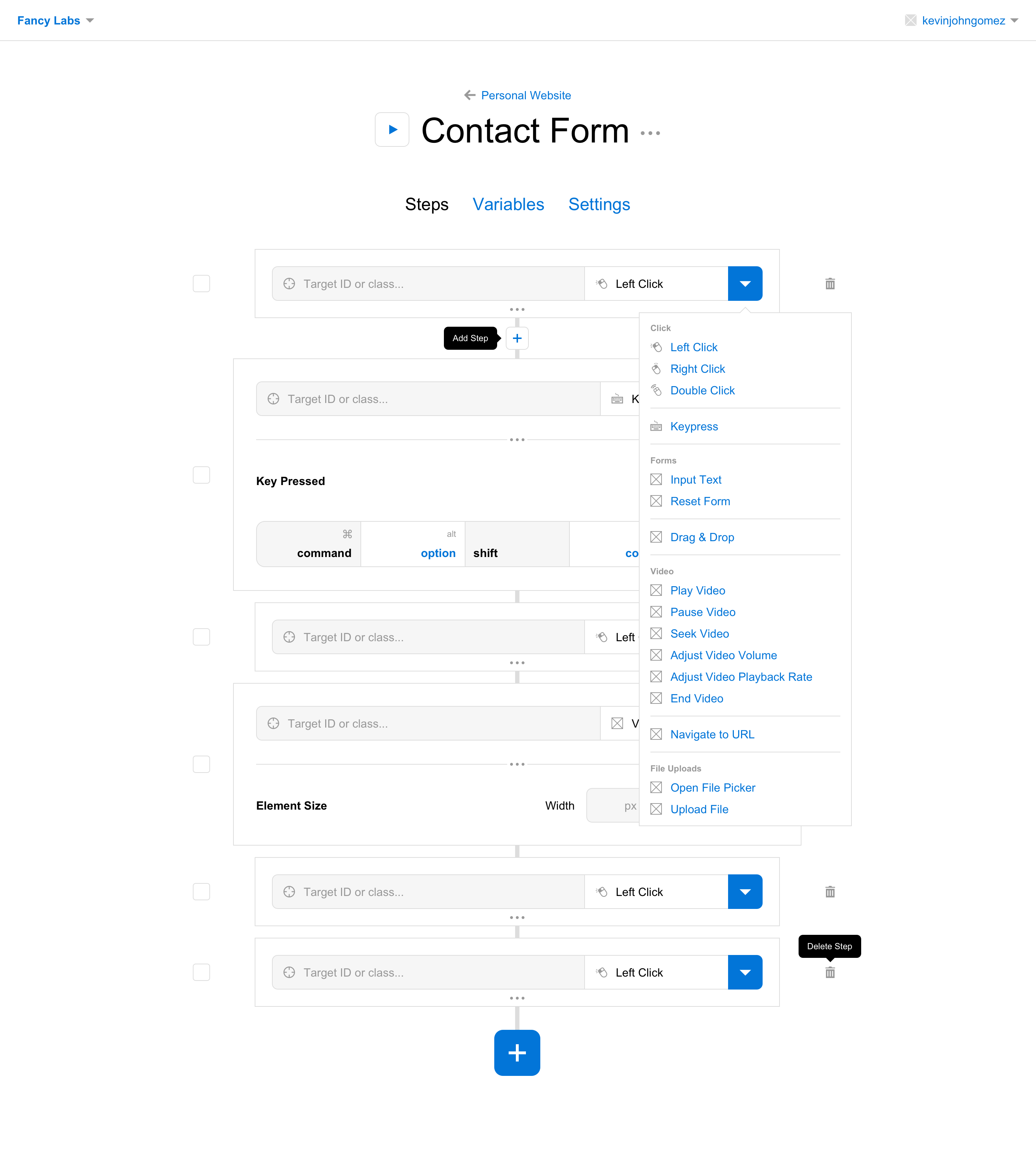Click the delete trash icon on the first step

click(830, 284)
